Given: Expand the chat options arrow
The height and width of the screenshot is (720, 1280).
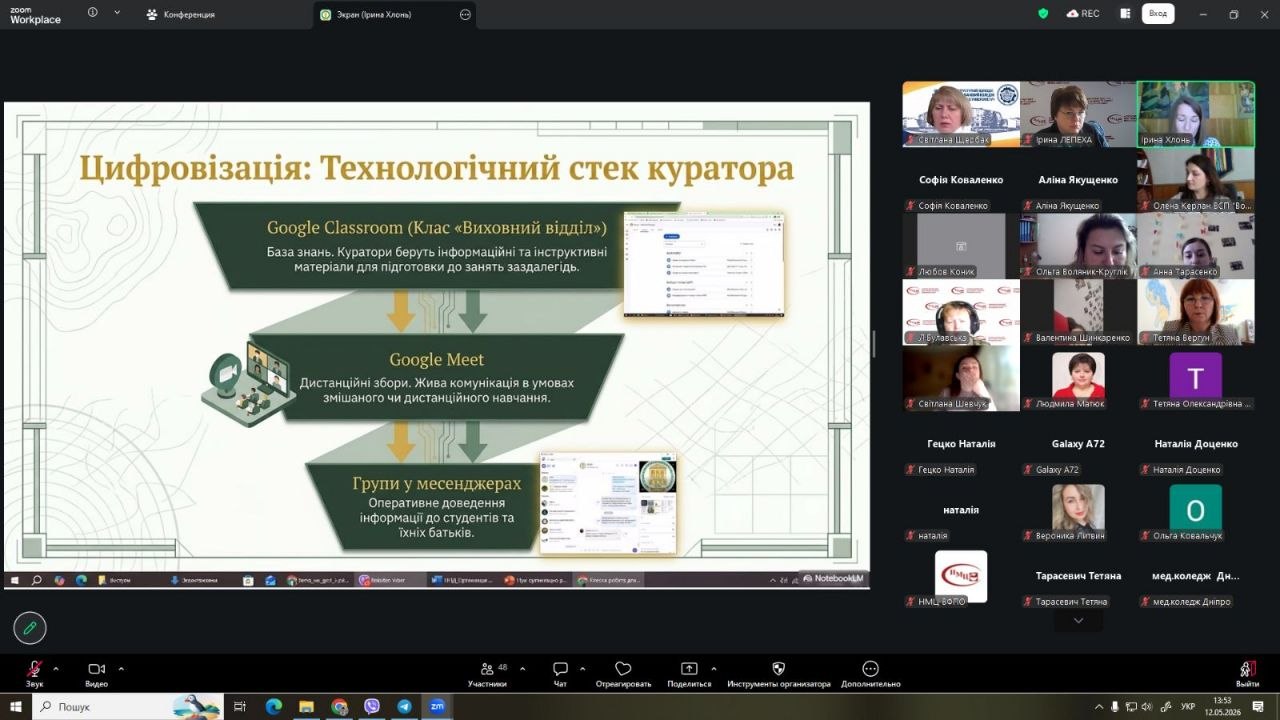Looking at the screenshot, I should (582, 668).
